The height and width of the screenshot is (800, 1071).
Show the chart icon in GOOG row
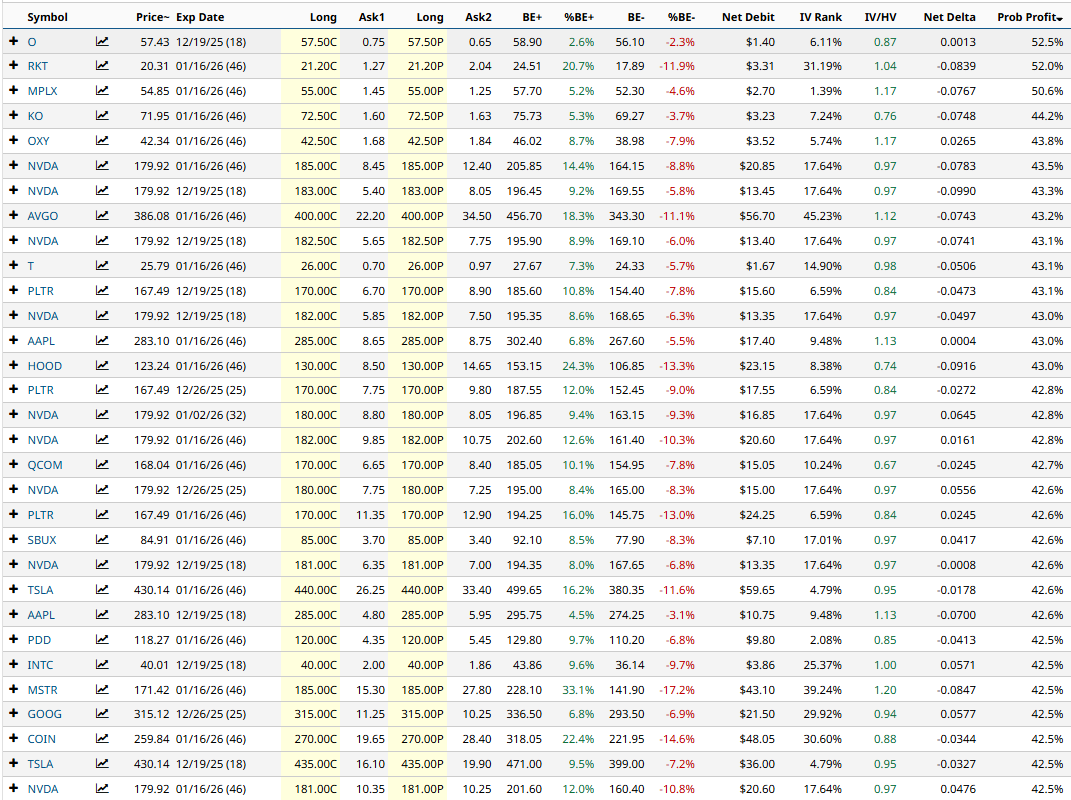[102, 714]
